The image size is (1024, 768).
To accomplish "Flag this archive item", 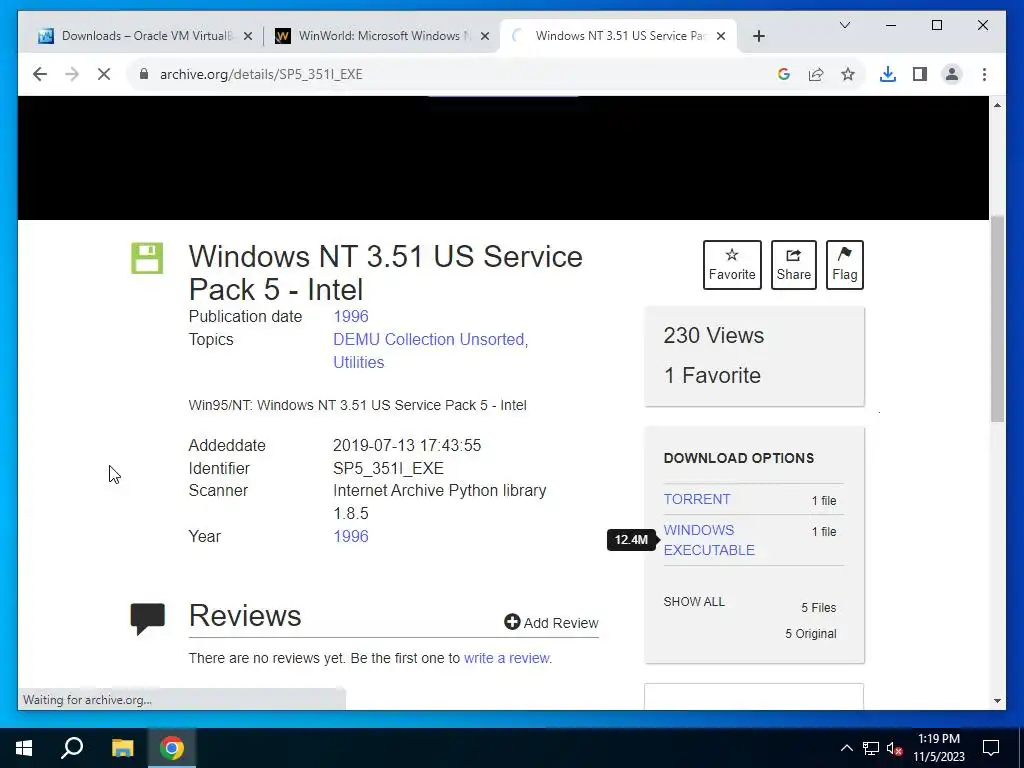I will [844, 265].
